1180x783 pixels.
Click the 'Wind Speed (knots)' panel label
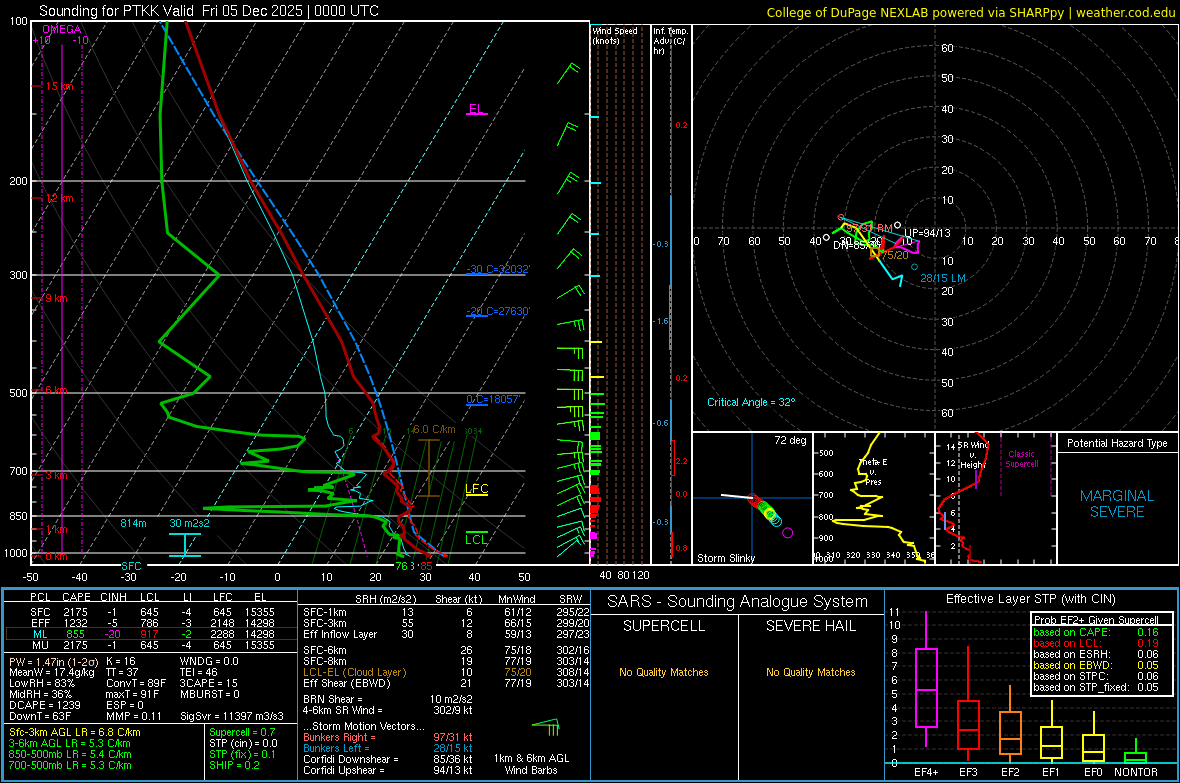click(x=614, y=35)
